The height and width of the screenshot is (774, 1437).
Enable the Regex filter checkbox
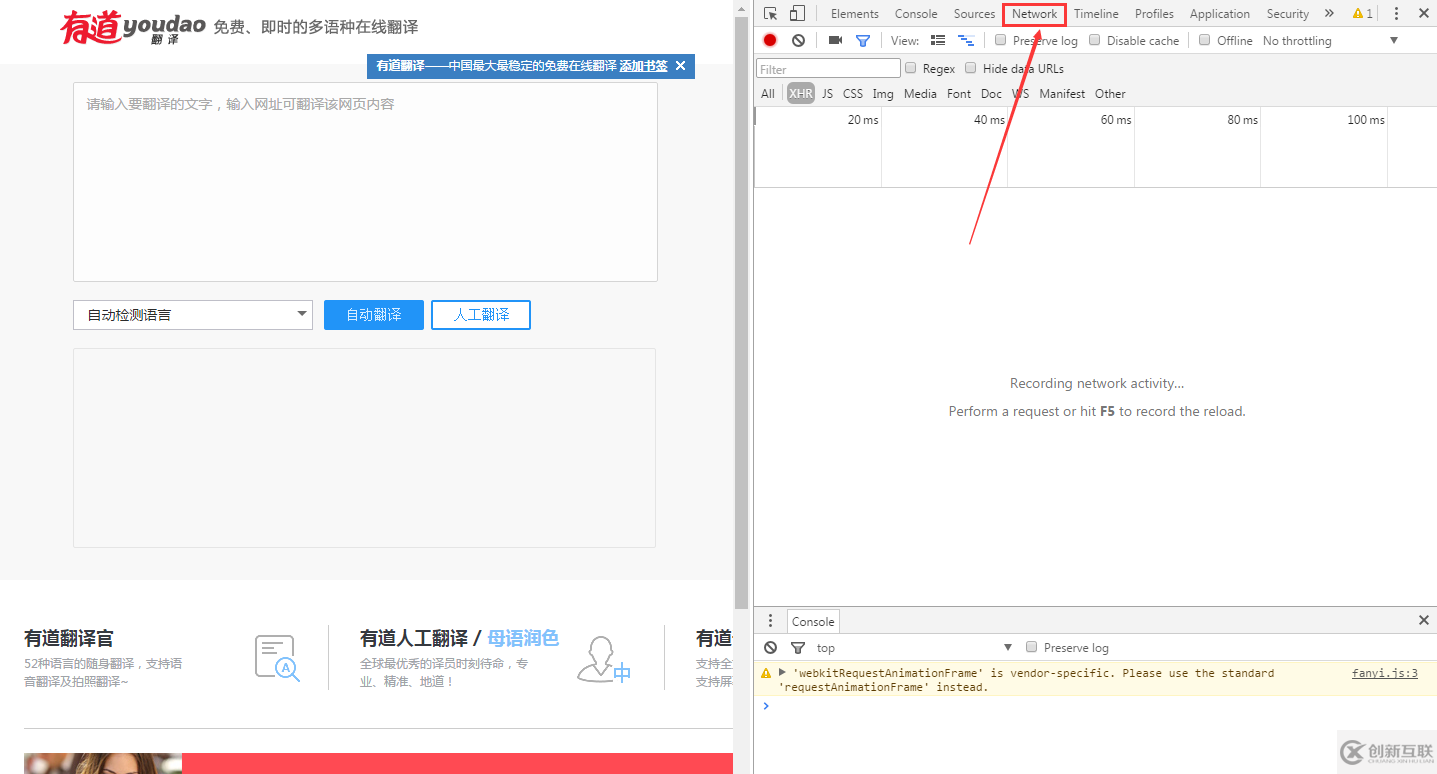(911, 68)
